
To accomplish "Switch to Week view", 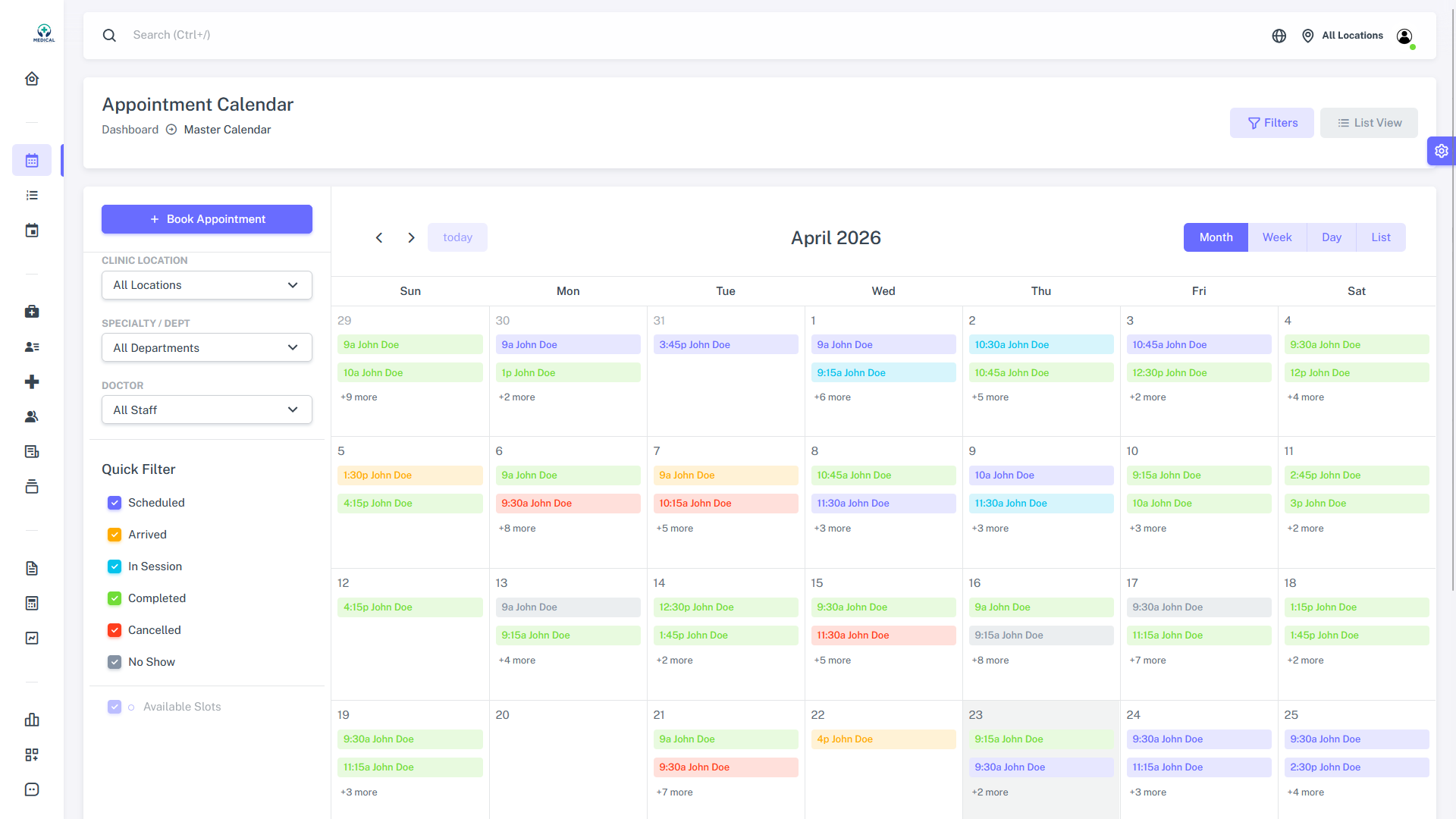I will 1277,237.
